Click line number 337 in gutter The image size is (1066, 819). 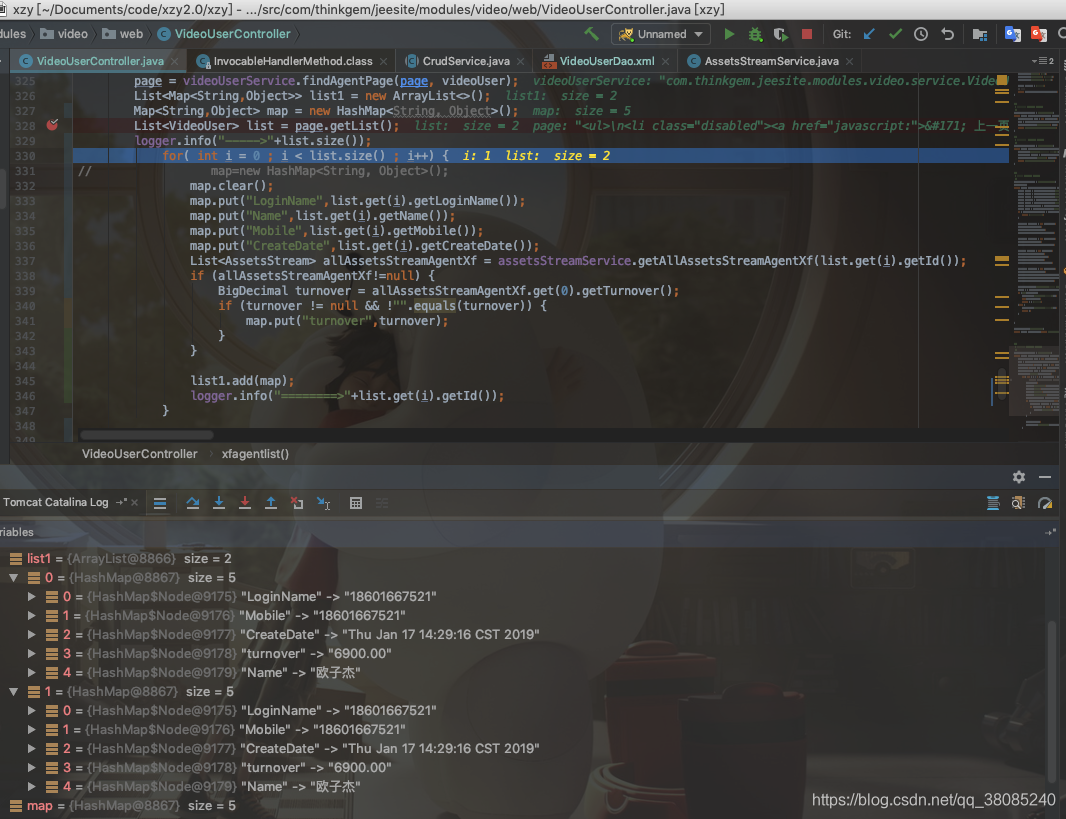tap(25, 261)
